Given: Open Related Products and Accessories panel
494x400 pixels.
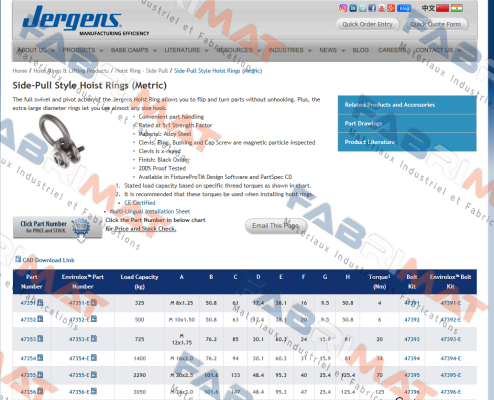Looking at the screenshot, I should 407,105.
